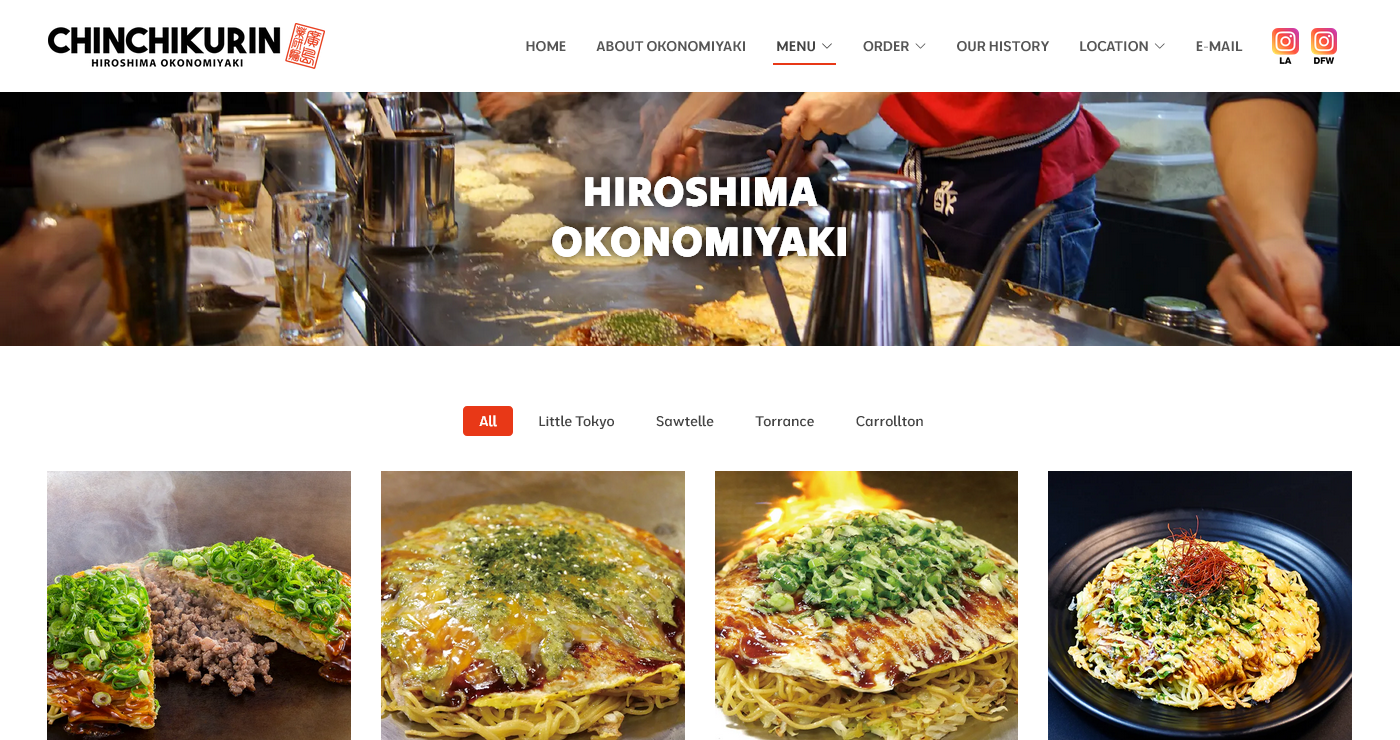Viewport: 1400px width, 740px height.
Task: Open the DFW Instagram icon
Action: [x=1324, y=46]
